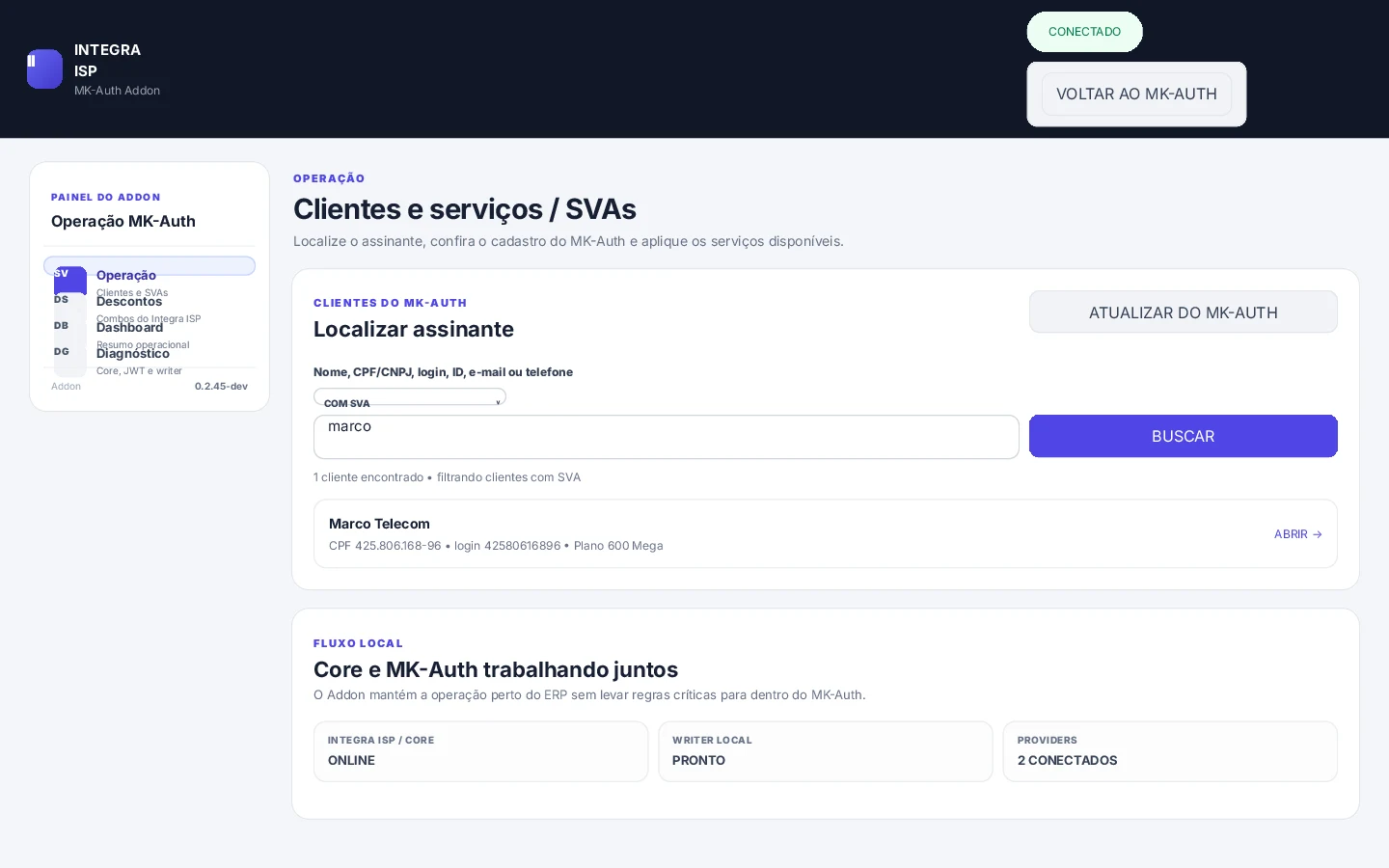Click the CPF 425.806.168-96 details line

point(496,546)
